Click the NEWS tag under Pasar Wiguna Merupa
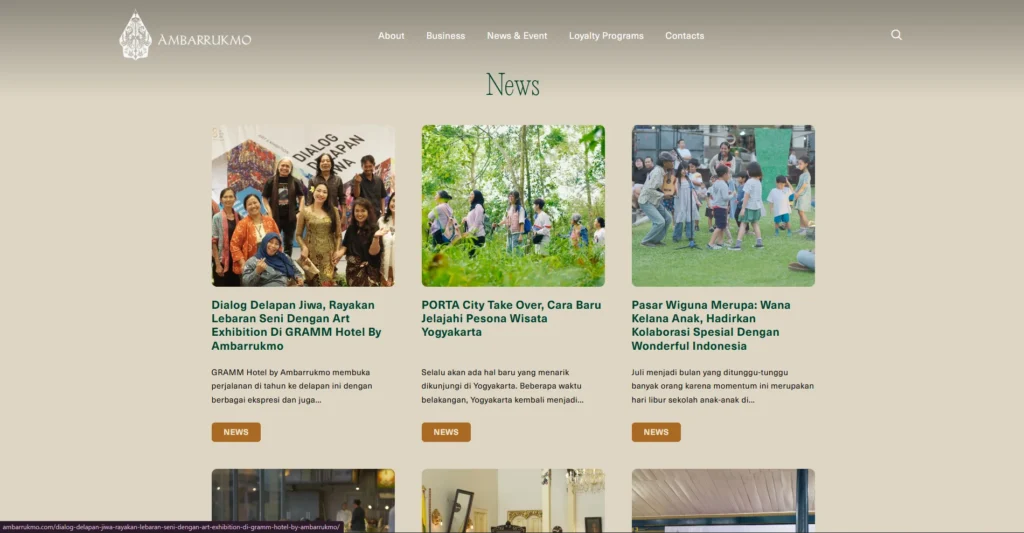1024x533 pixels. (x=656, y=432)
